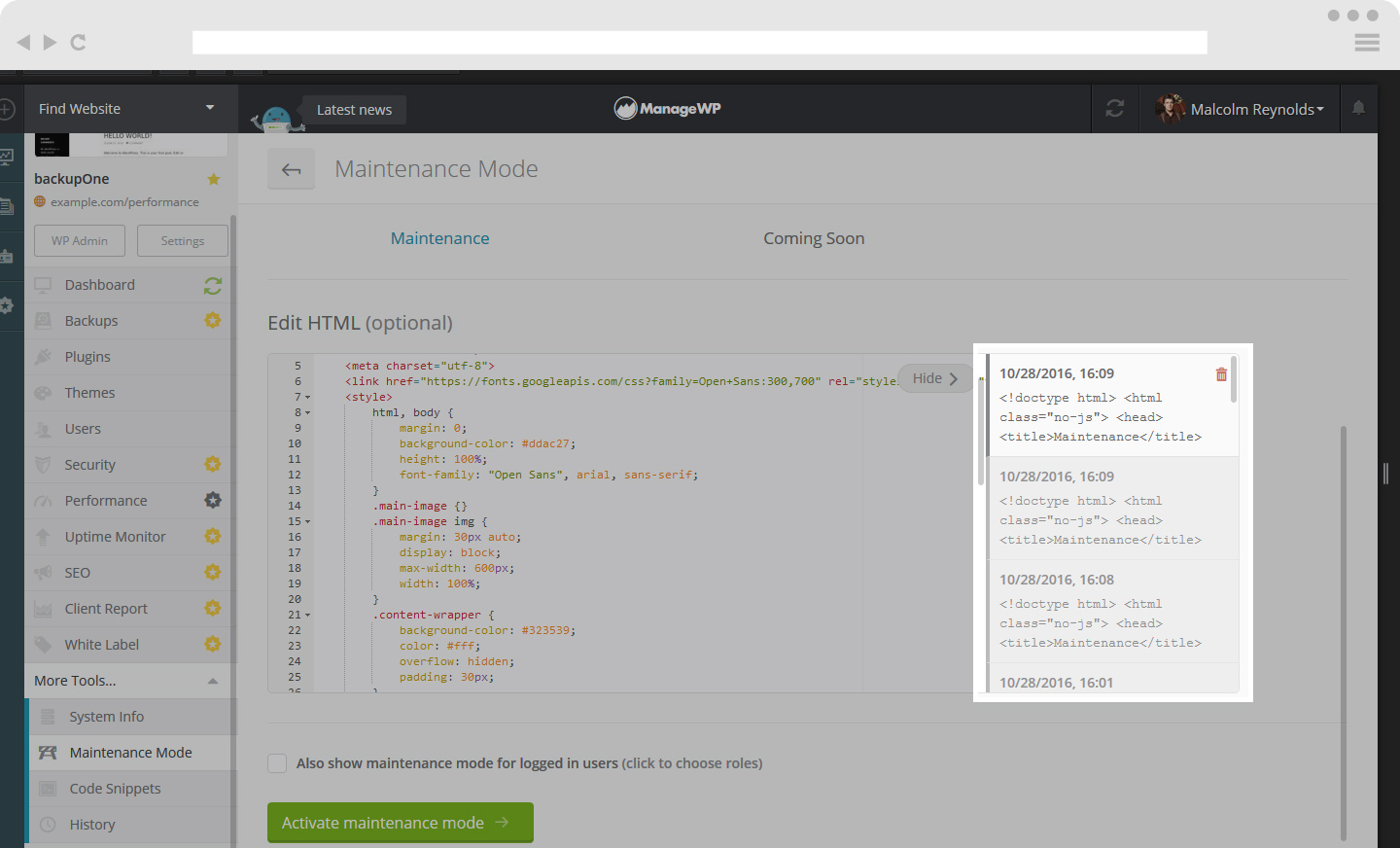Screen dimensions: 1400x848
Task: Select the 10/28/2016, 16:01 revision
Action: [1113, 679]
